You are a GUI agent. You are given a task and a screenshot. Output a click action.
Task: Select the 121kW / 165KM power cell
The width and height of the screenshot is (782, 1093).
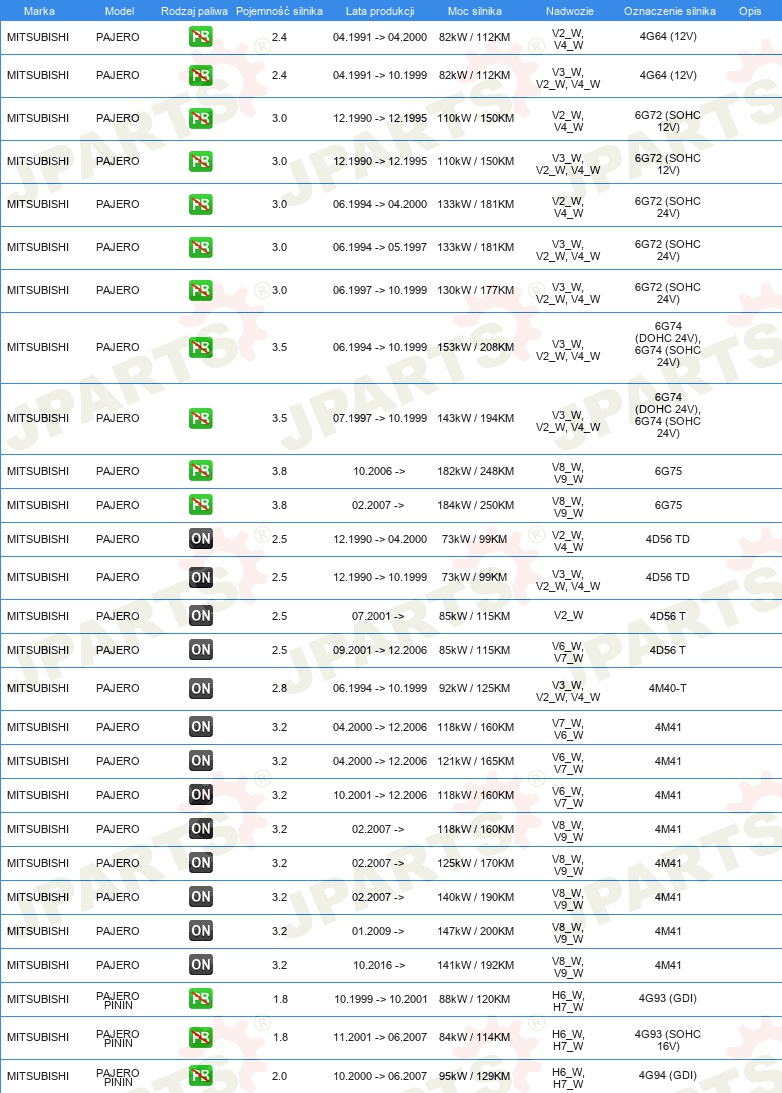point(475,761)
